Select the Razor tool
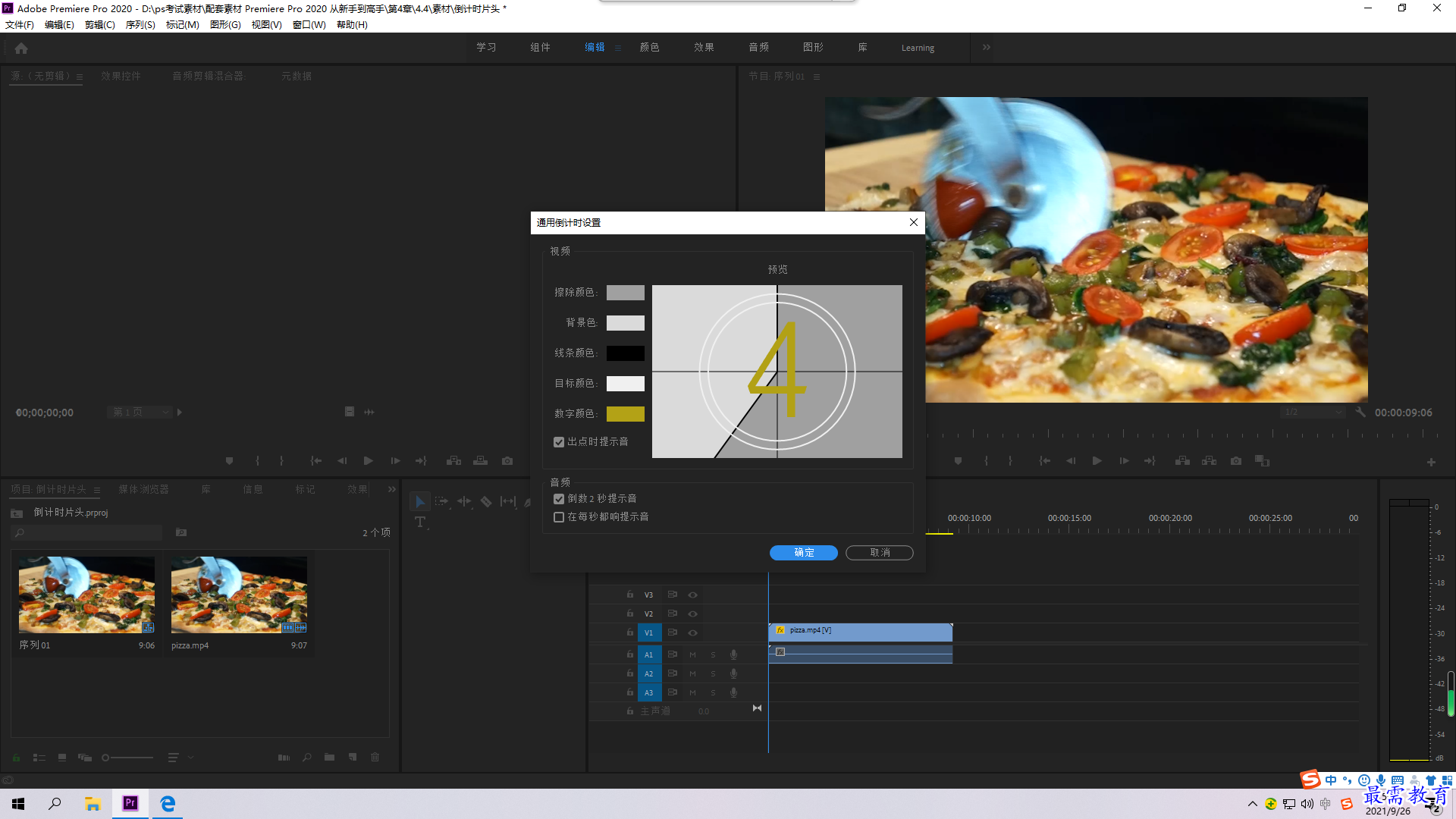Viewport: 1456px width, 819px height. pos(486,501)
